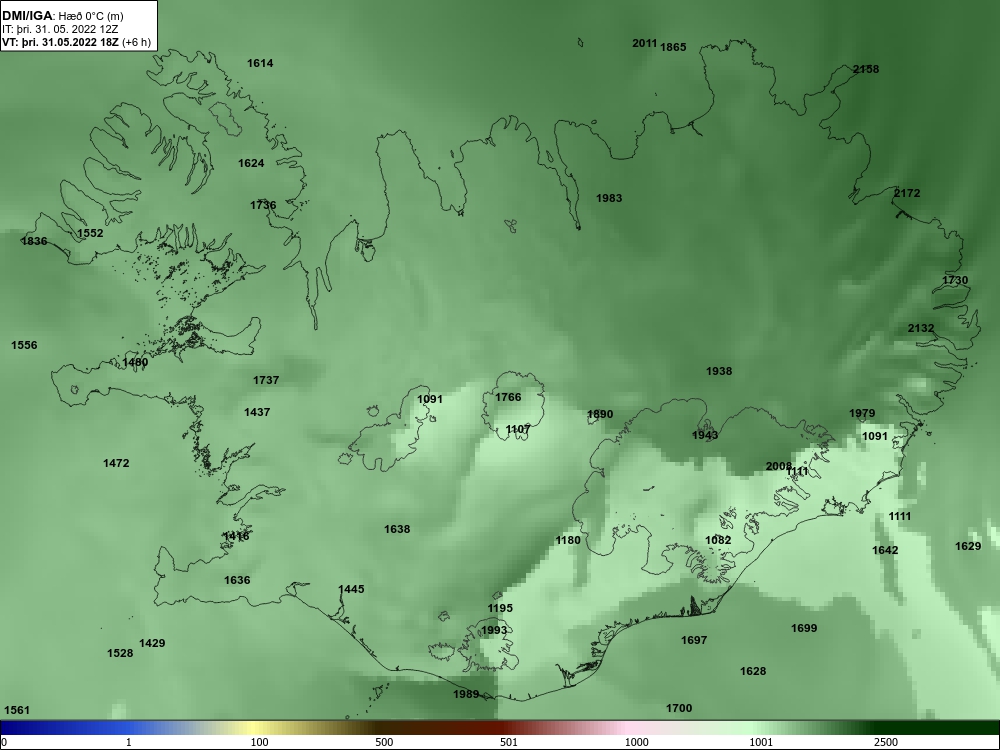This screenshot has width=1000, height=750.
Task: Click the 2158 height value
Action: tap(866, 70)
